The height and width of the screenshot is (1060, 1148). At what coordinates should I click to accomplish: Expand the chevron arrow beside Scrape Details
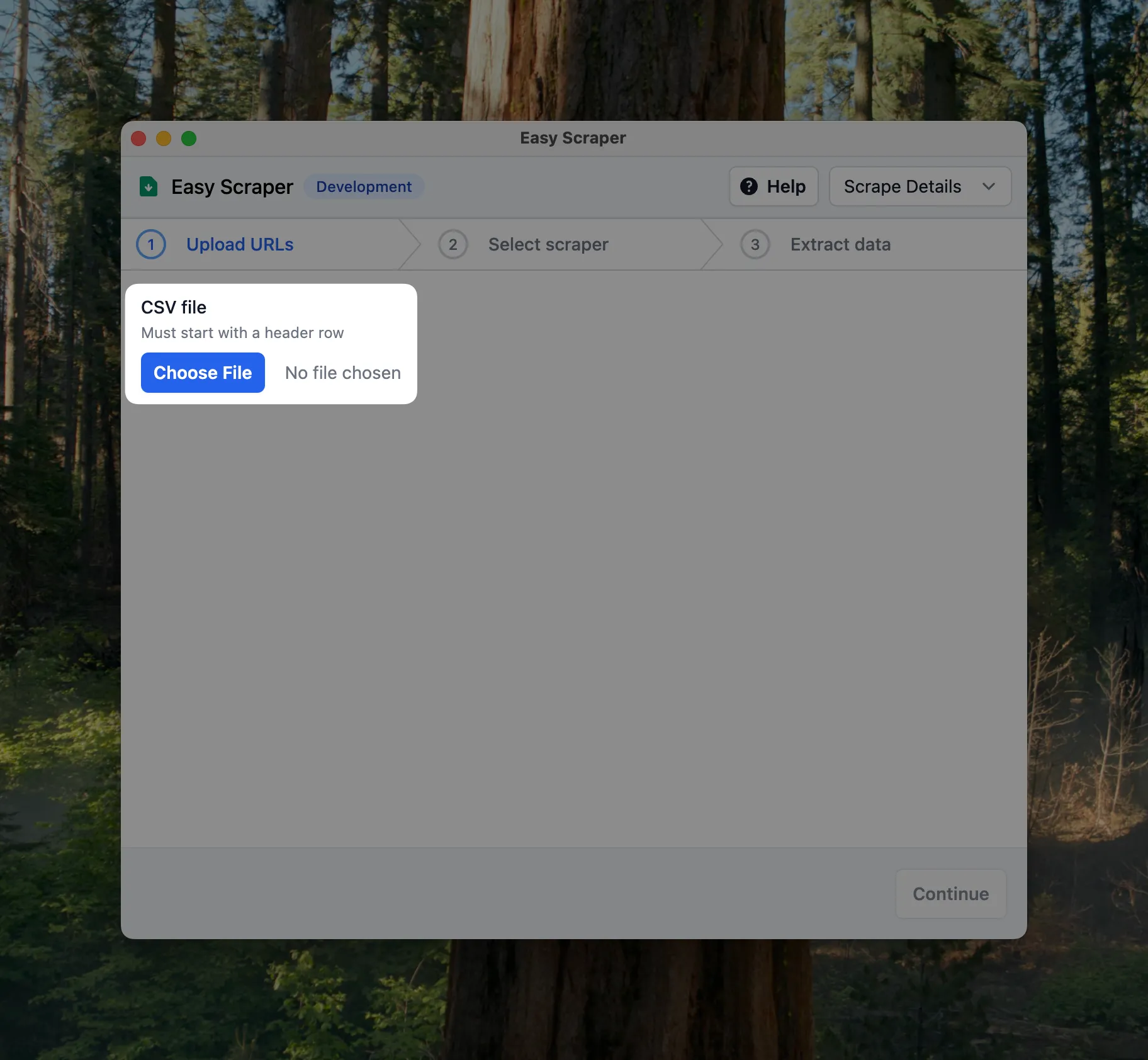pos(989,187)
